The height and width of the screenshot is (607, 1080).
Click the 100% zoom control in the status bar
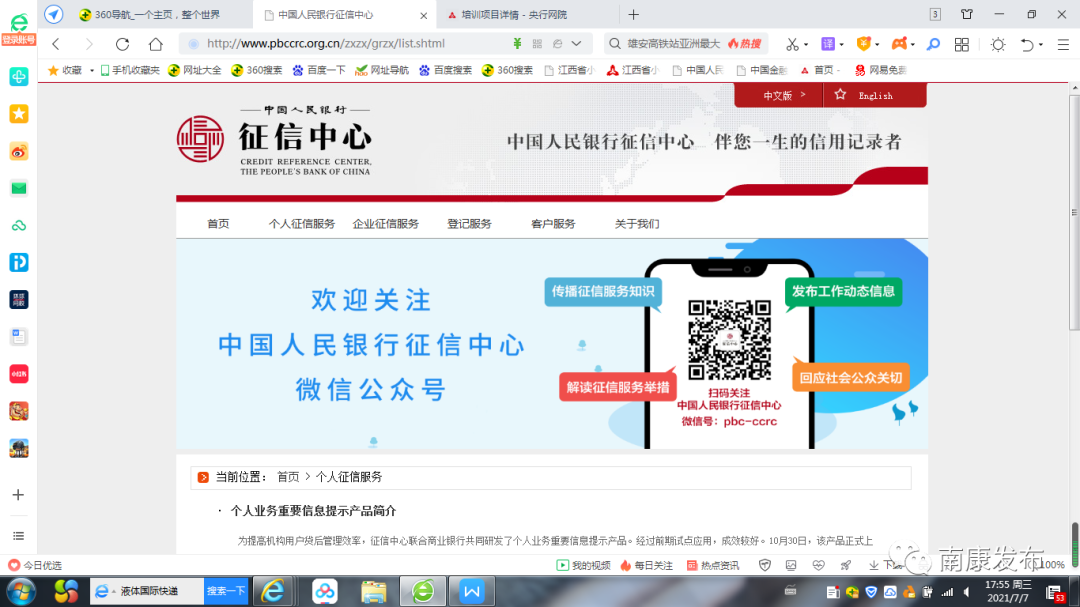tap(1054, 564)
